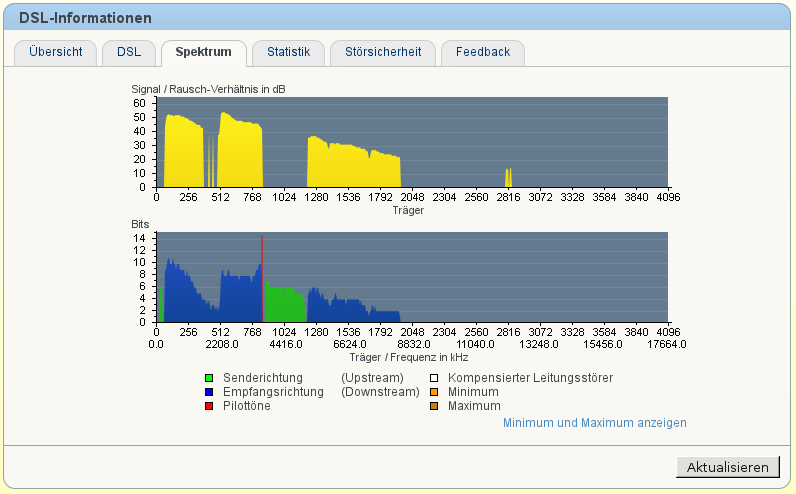The image size is (796, 494).
Task: Click the '(Downstream)' legend text
Action: point(380,392)
